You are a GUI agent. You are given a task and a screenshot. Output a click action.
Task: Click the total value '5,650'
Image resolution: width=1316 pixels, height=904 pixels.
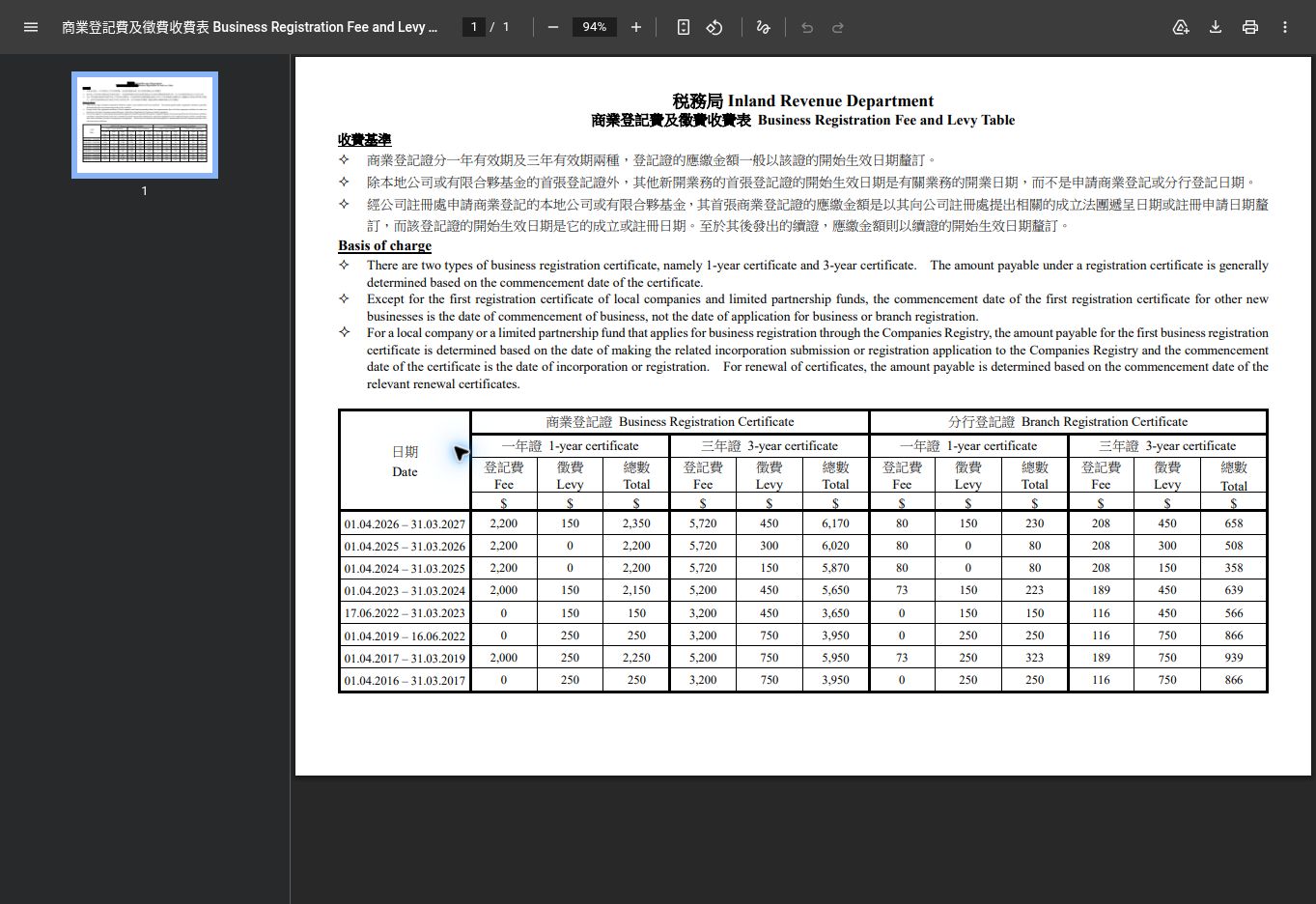pyautogui.click(x=835, y=590)
